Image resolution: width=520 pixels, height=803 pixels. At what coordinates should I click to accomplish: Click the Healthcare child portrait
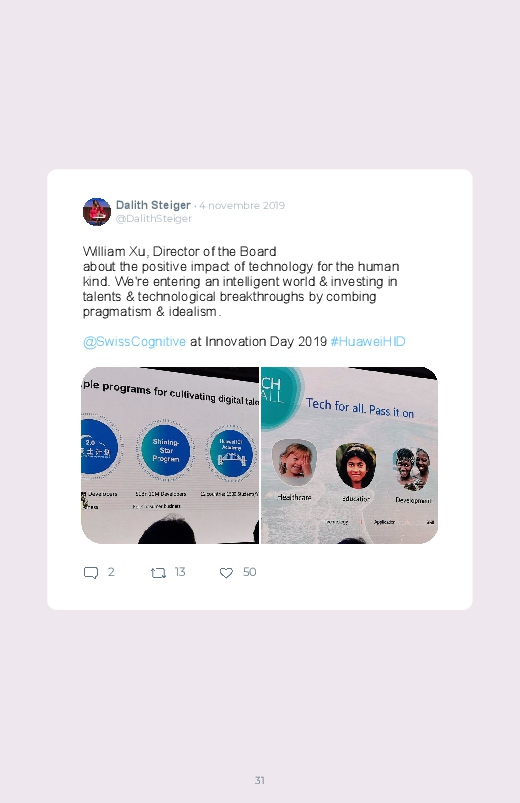[x=294, y=462]
